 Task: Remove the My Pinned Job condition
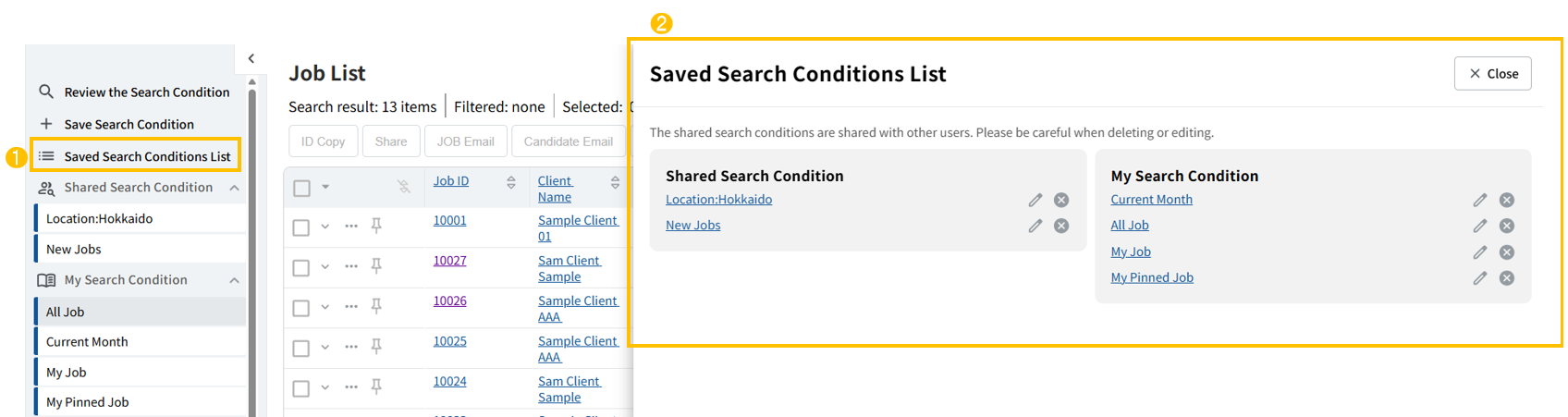pos(1507,278)
